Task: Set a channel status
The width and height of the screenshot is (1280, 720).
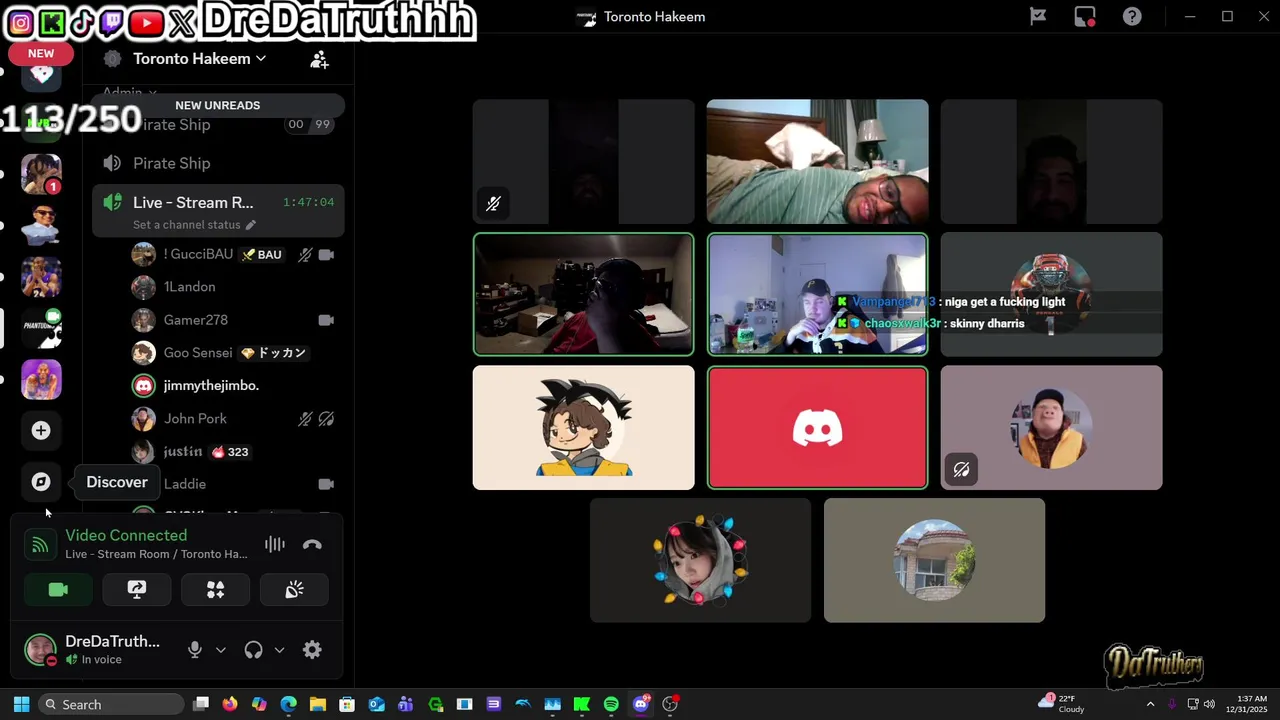Action: click(194, 225)
